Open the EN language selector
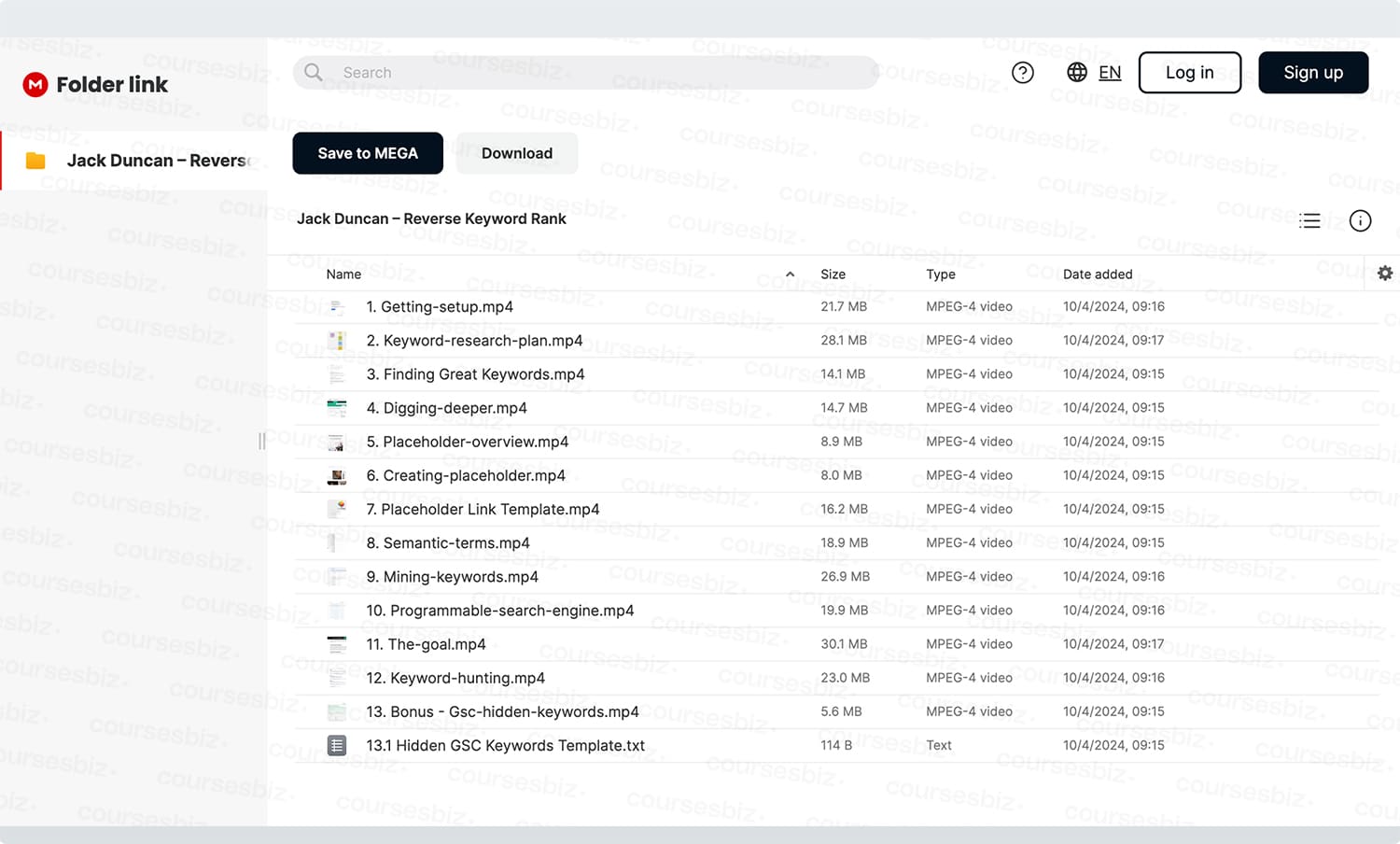 click(x=1110, y=73)
